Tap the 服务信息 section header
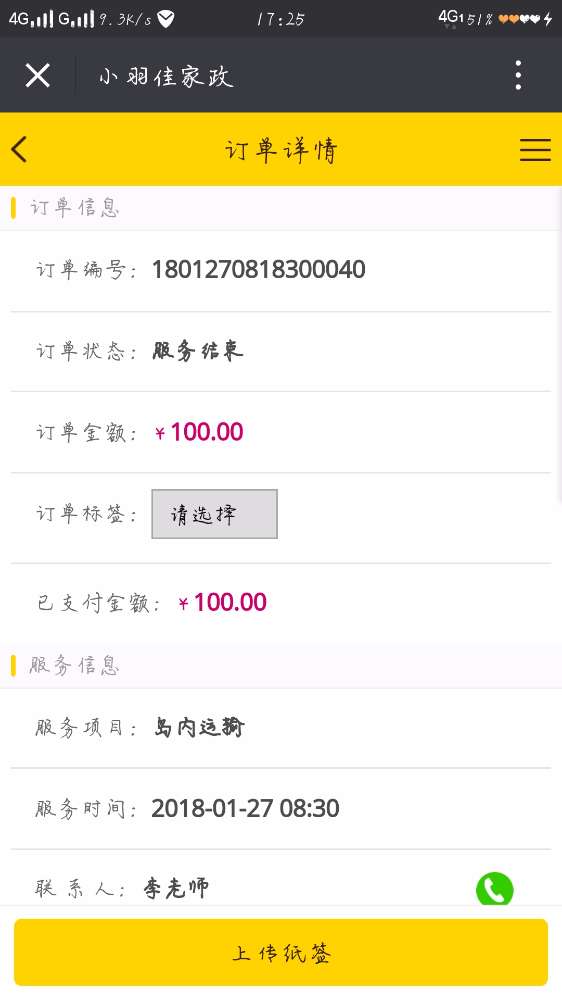Viewport: 562px width, 1000px height. point(74,665)
